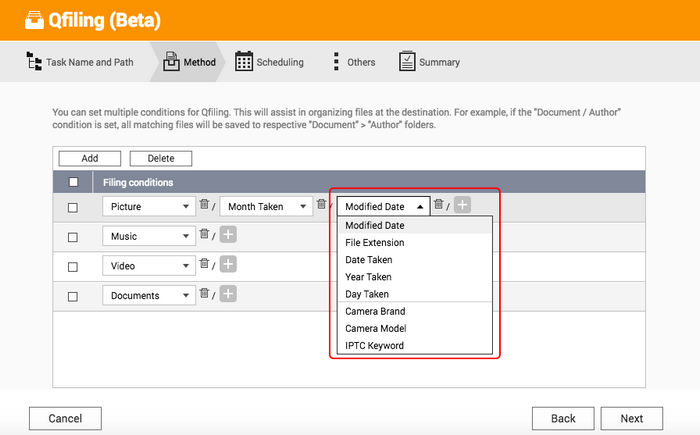Image resolution: width=700 pixels, height=435 pixels.
Task: Click trash icon in Video row
Action: pyautogui.click(x=204, y=263)
